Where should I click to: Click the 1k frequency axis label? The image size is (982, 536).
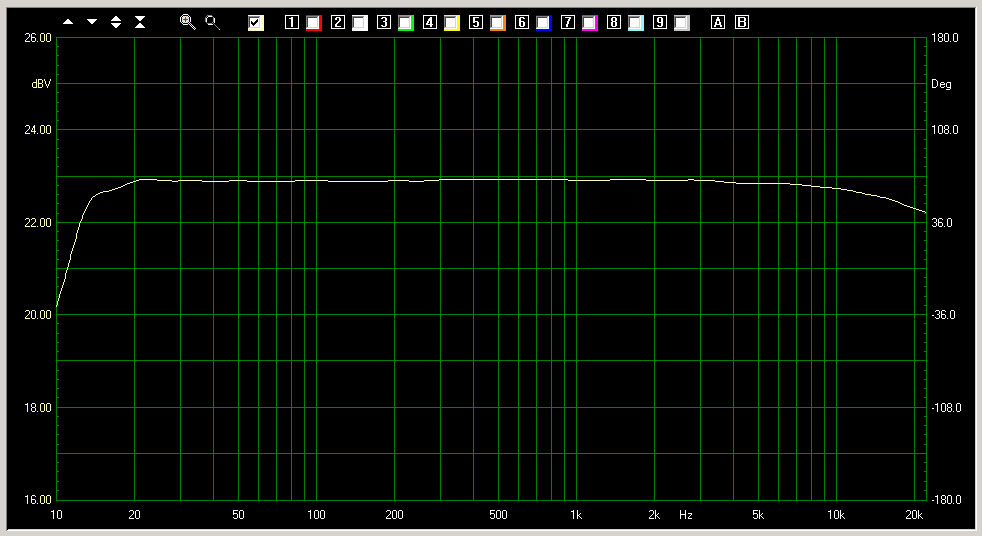(x=576, y=515)
